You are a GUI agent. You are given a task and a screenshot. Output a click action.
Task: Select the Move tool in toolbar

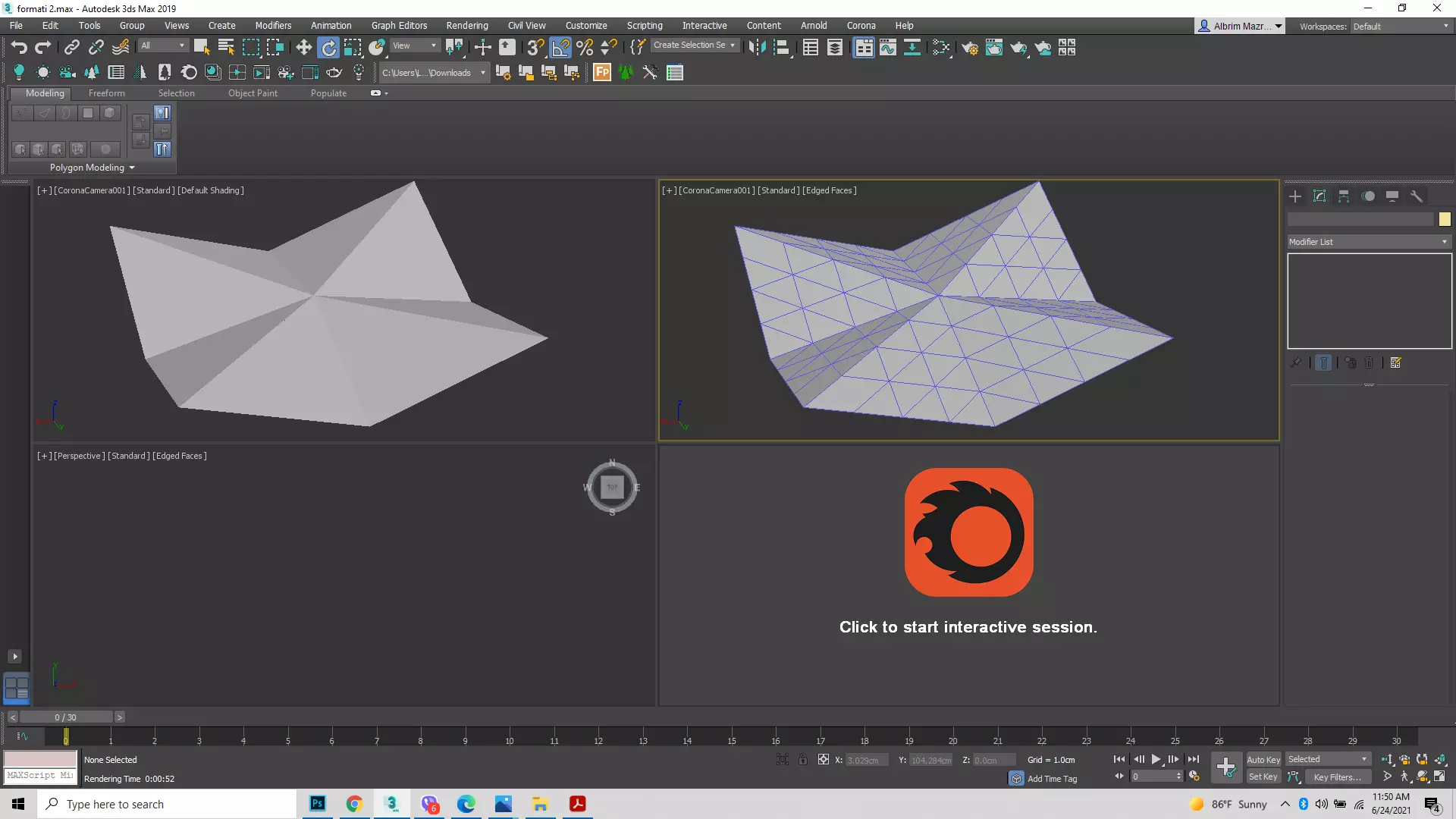303,48
